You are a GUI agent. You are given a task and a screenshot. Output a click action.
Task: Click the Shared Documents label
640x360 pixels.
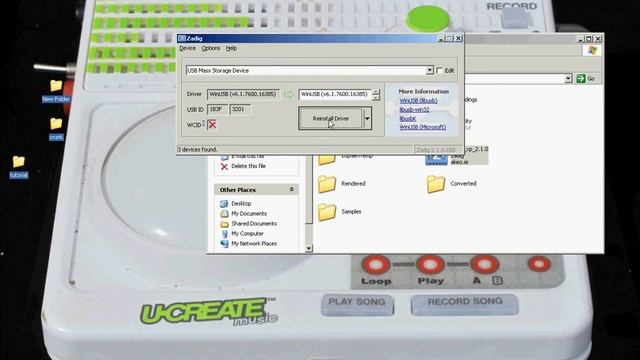point(254,224)
